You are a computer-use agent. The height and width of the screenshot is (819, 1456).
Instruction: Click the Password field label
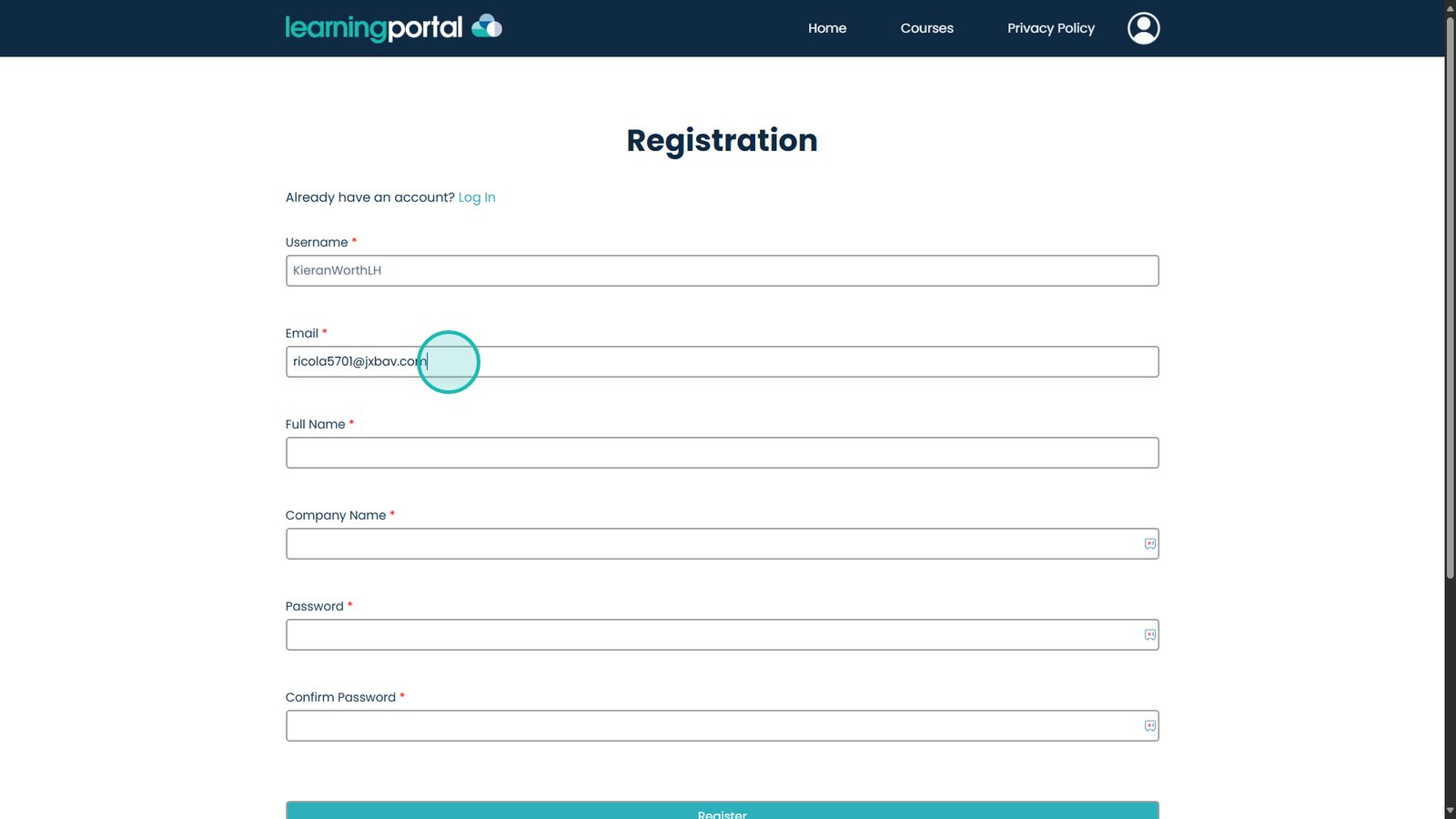coord(315,606)
